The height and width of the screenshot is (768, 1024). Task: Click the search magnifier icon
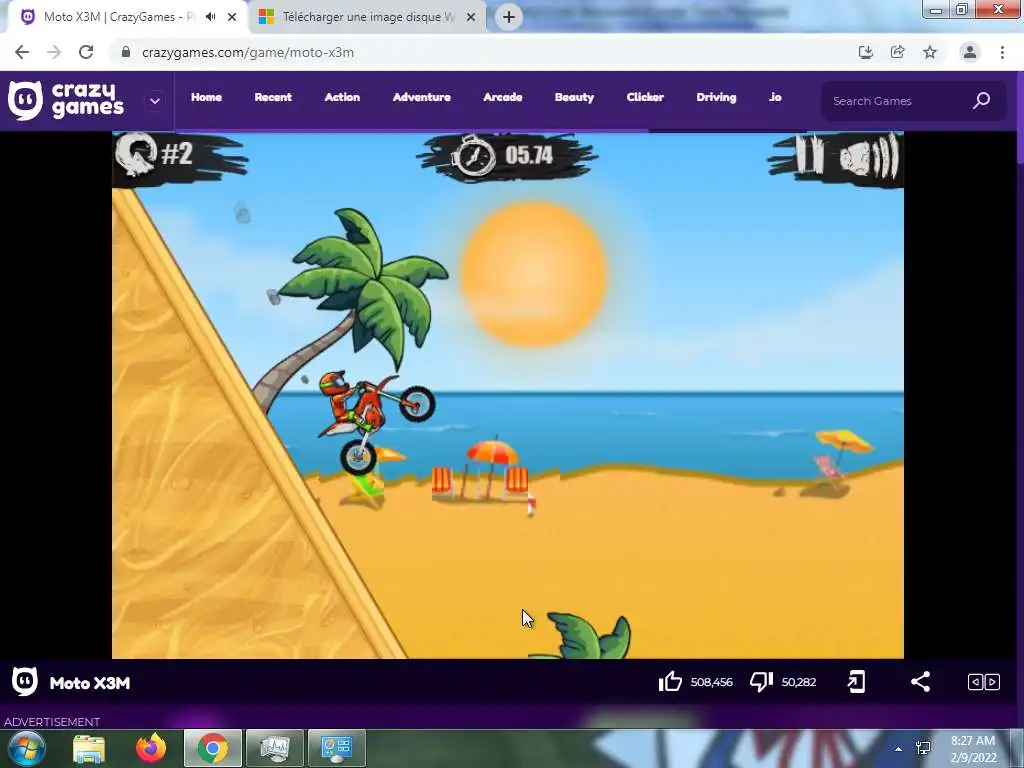(982, 101)
